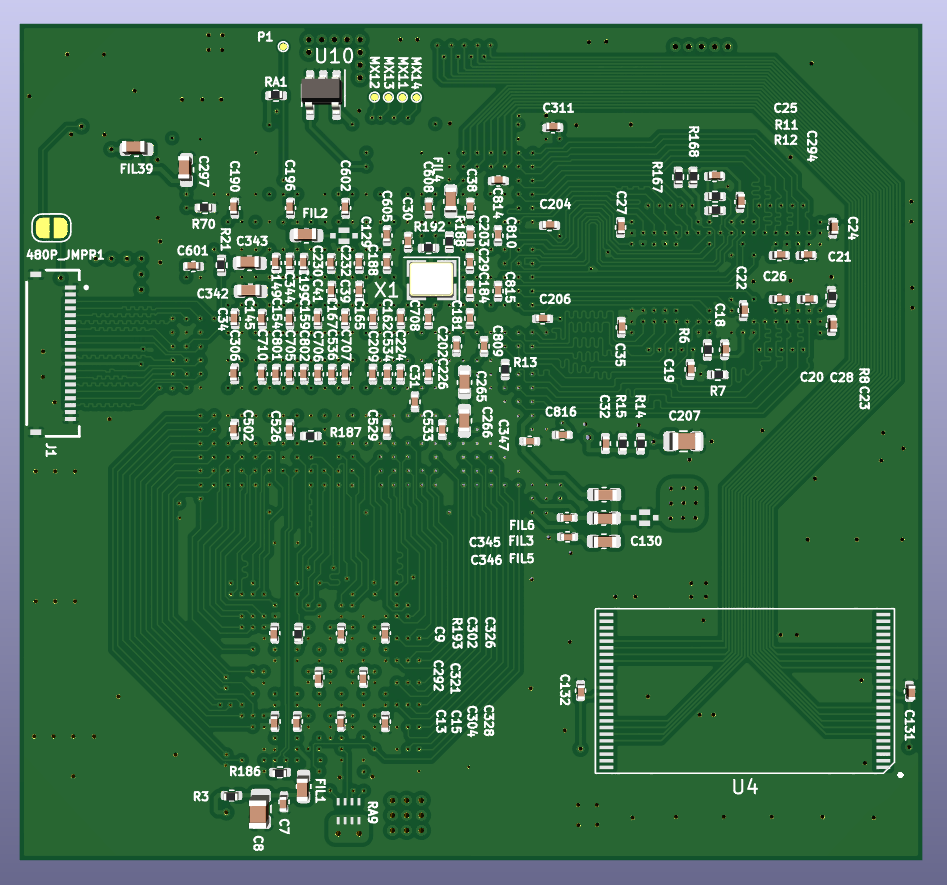The image size is (947, 885).
Task: Click the J1 reference label
Action: (51, 449)
